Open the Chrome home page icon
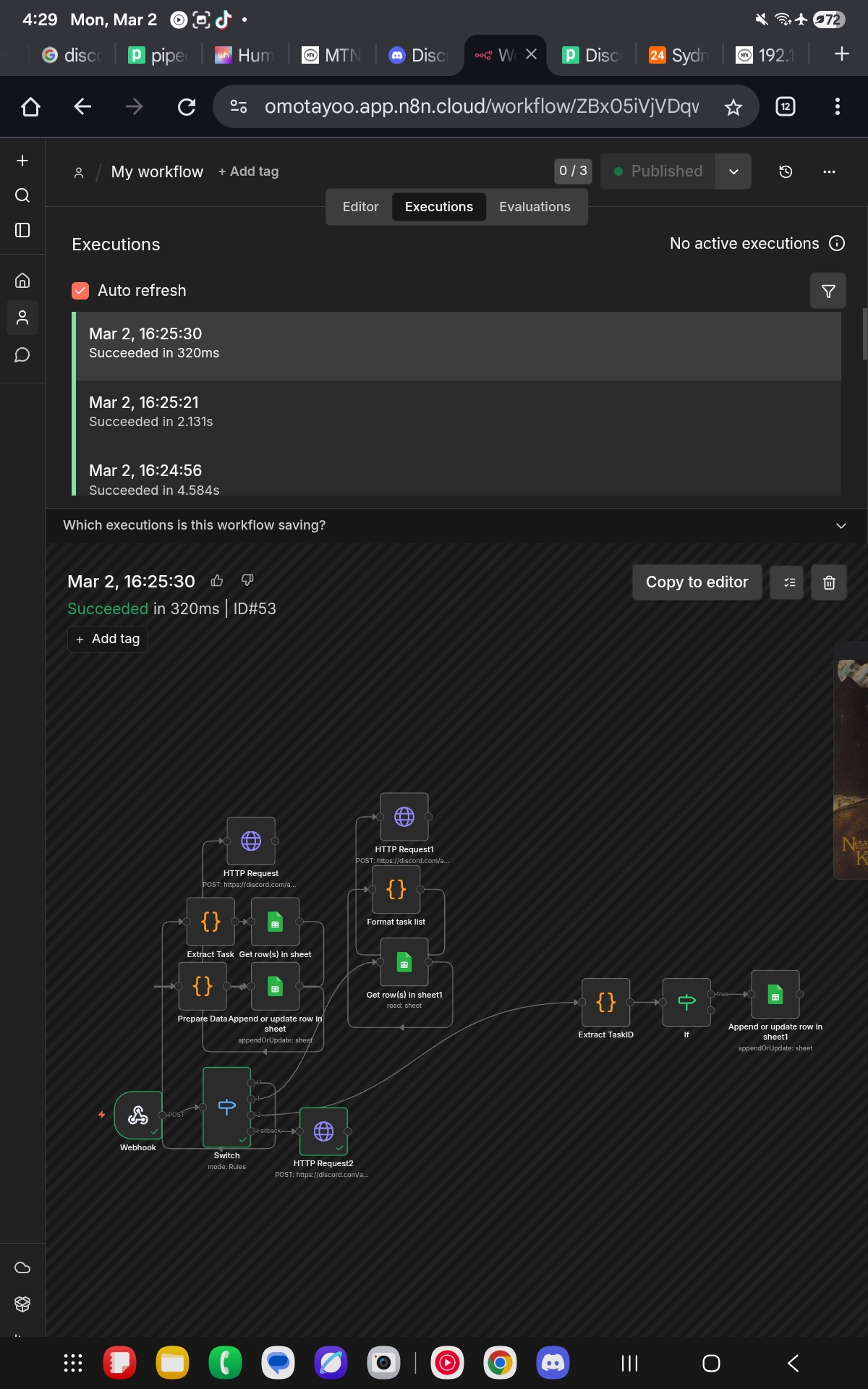 (30, 107)
